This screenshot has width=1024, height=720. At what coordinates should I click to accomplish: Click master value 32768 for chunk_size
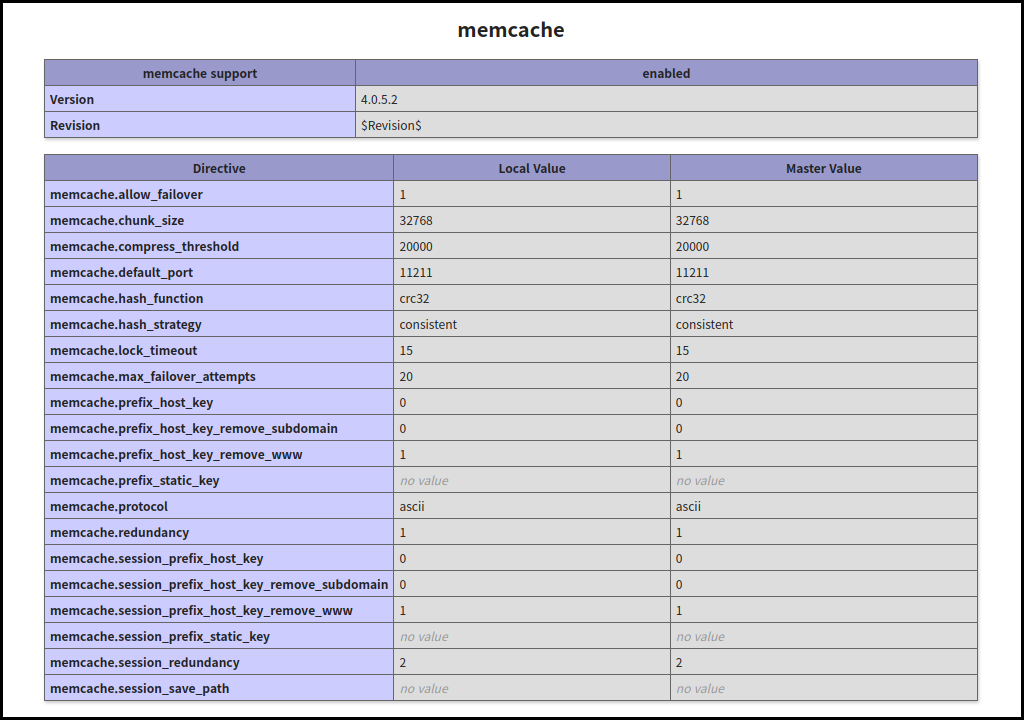point(692,220)
